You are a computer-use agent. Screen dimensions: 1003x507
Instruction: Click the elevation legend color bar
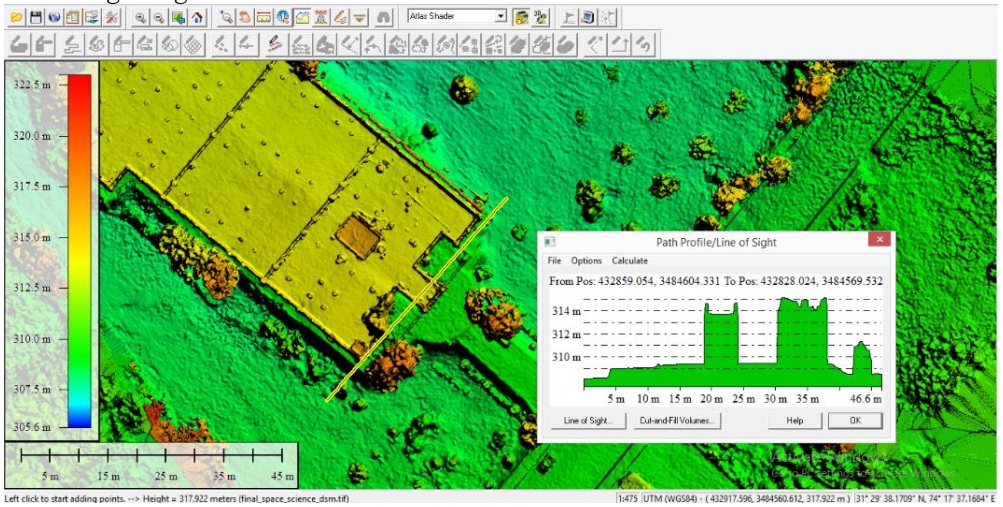[x=79, y=250]
